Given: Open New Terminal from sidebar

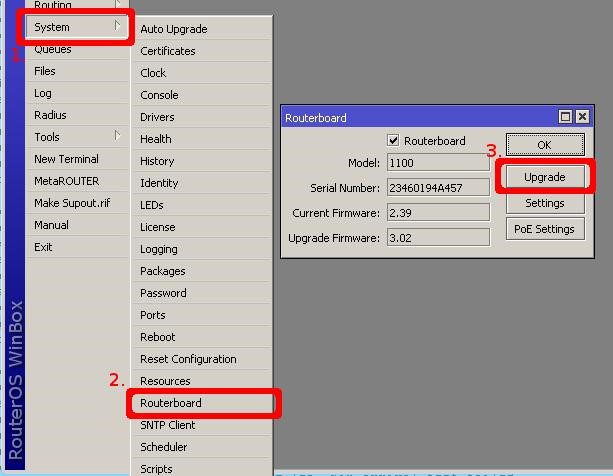Looking at the screenshot, I should coord(66,159).
